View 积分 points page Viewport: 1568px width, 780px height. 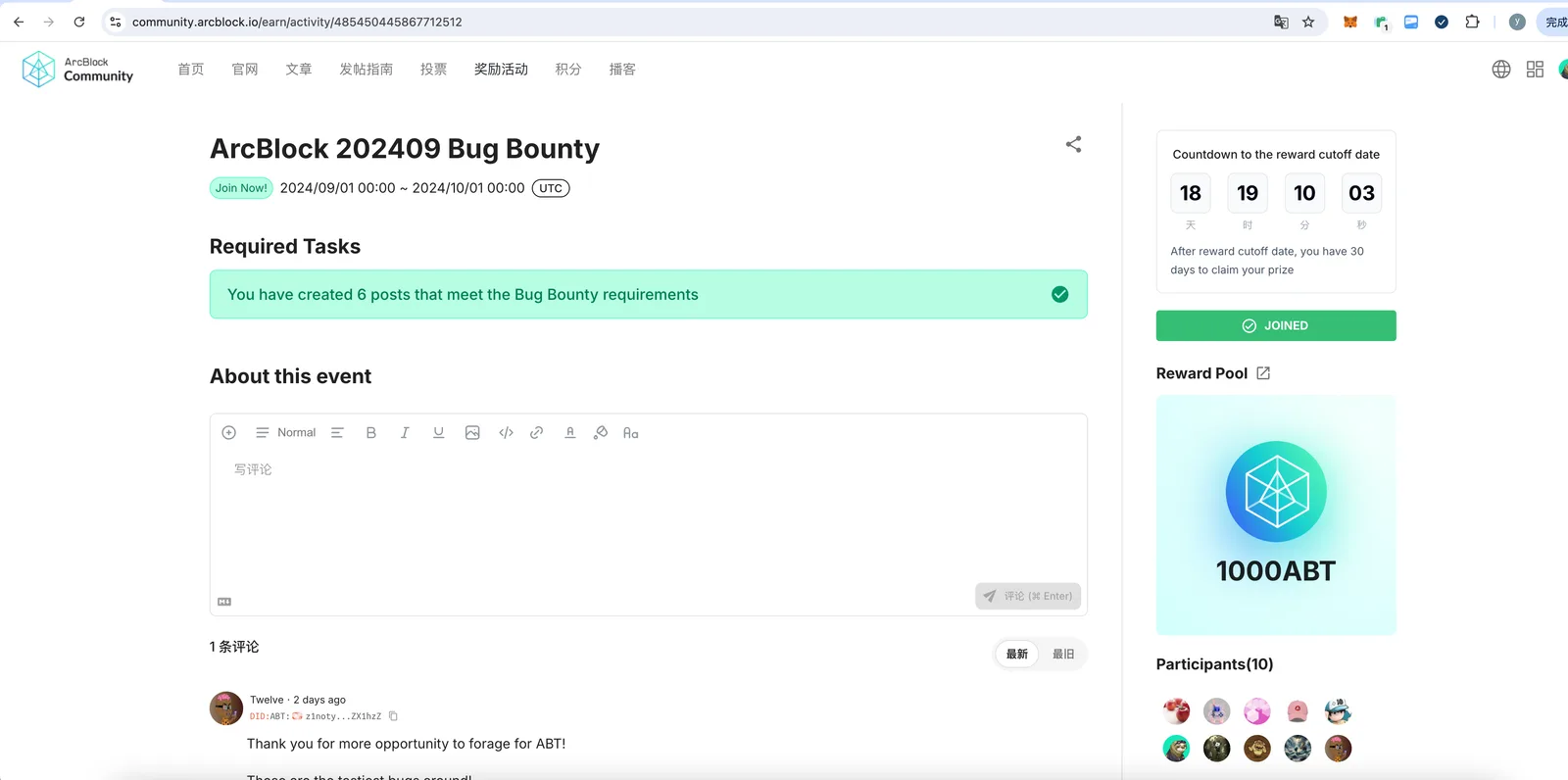click(568, 70)
